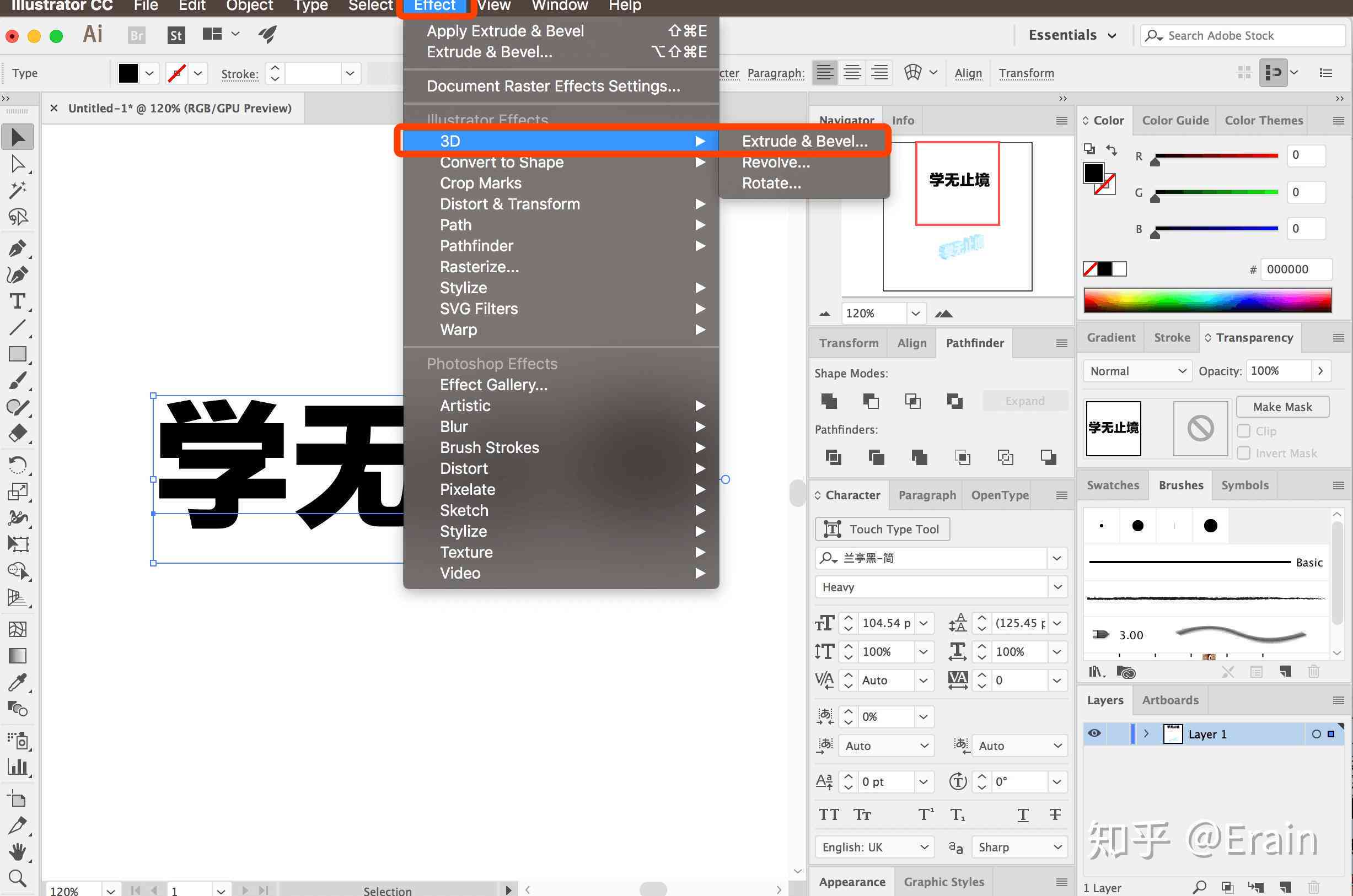Screen dimensions: 1353x896
Task: Switch to the Swatches tab
Action: pos(1113,485)
